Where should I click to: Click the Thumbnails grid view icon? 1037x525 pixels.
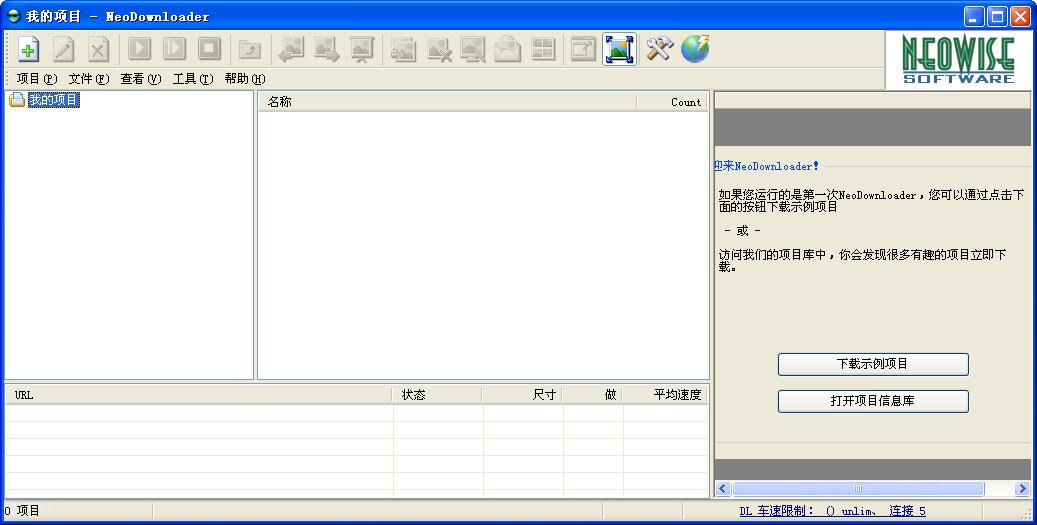(x=543, y=49)
